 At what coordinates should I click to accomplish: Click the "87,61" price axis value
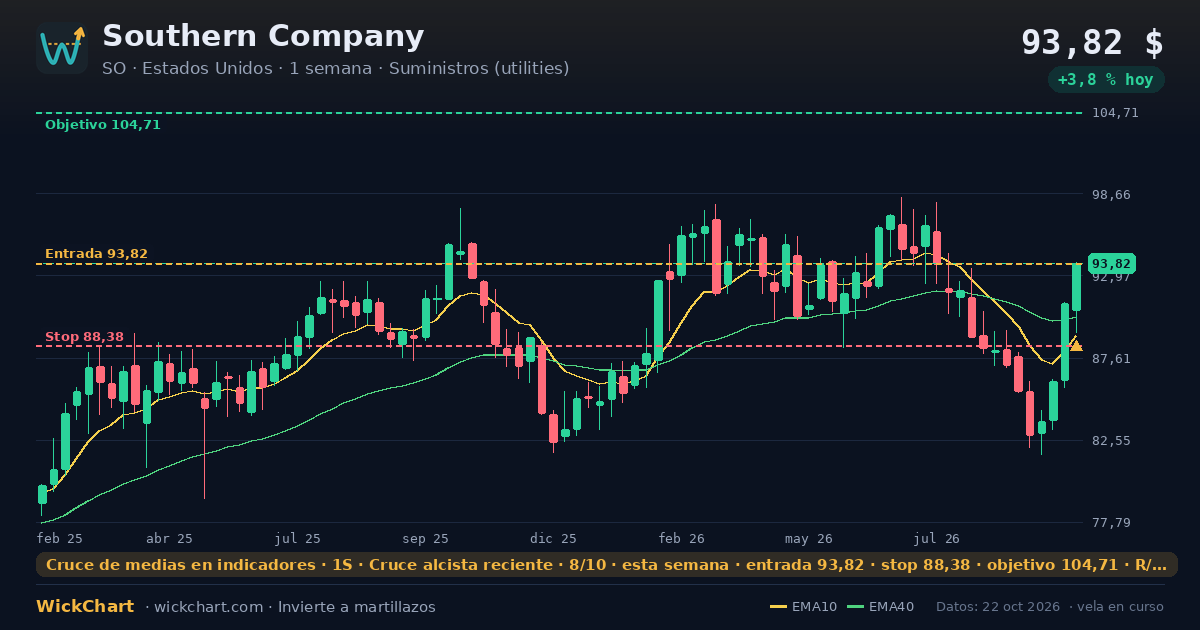(1111, 358)
